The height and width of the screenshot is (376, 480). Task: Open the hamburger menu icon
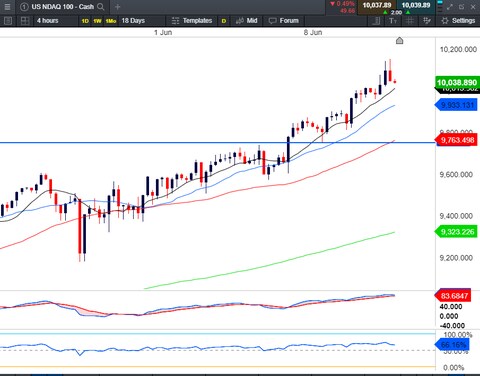coord(7,7)
